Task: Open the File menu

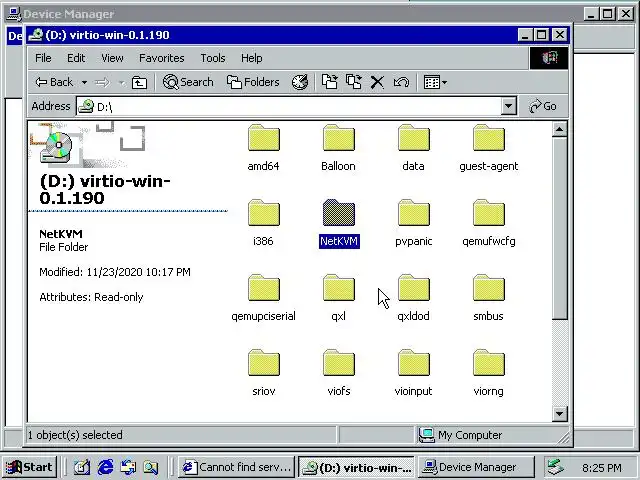Action: (x=43, y=58)
